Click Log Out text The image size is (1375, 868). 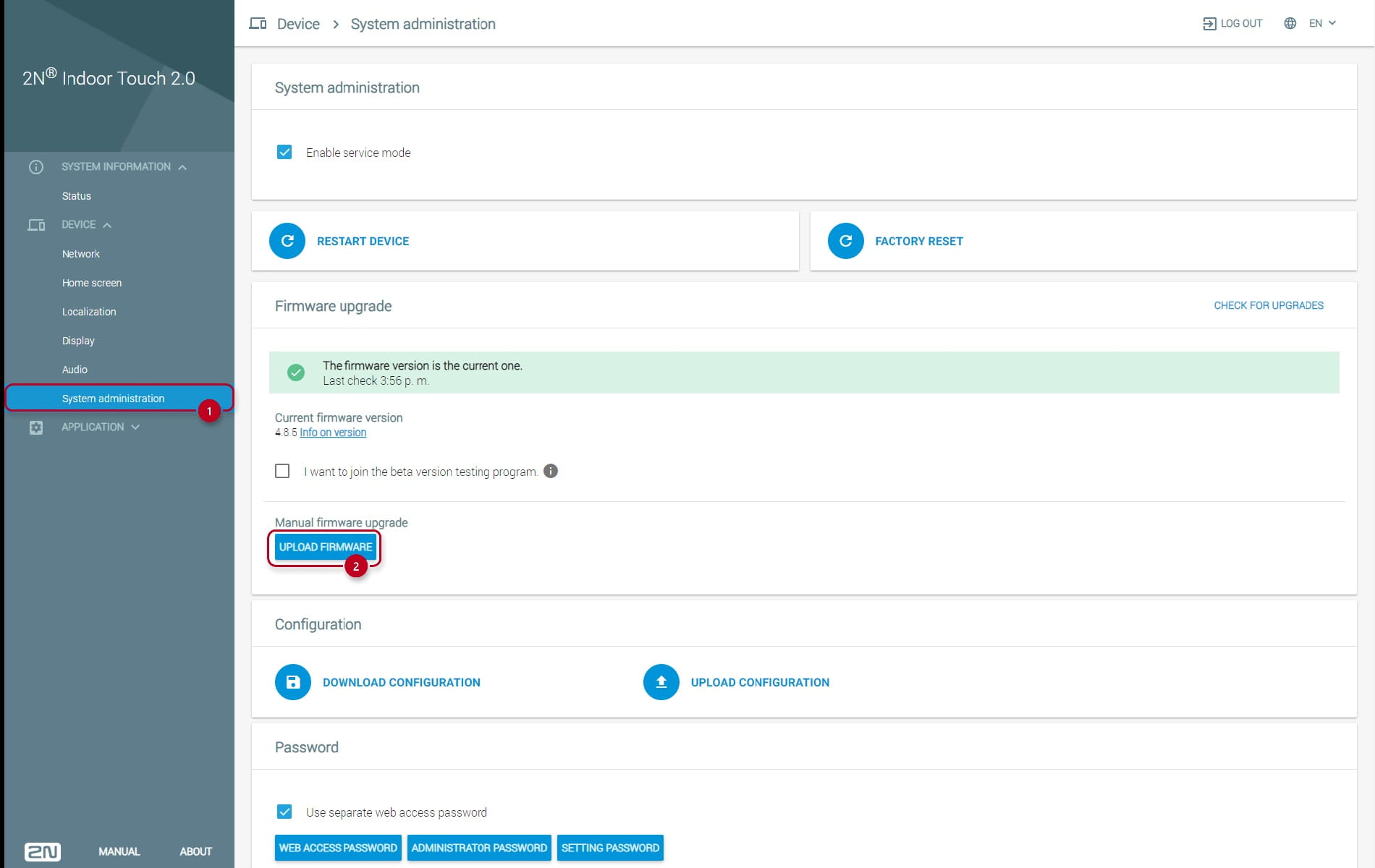[x=1241, y=23]
